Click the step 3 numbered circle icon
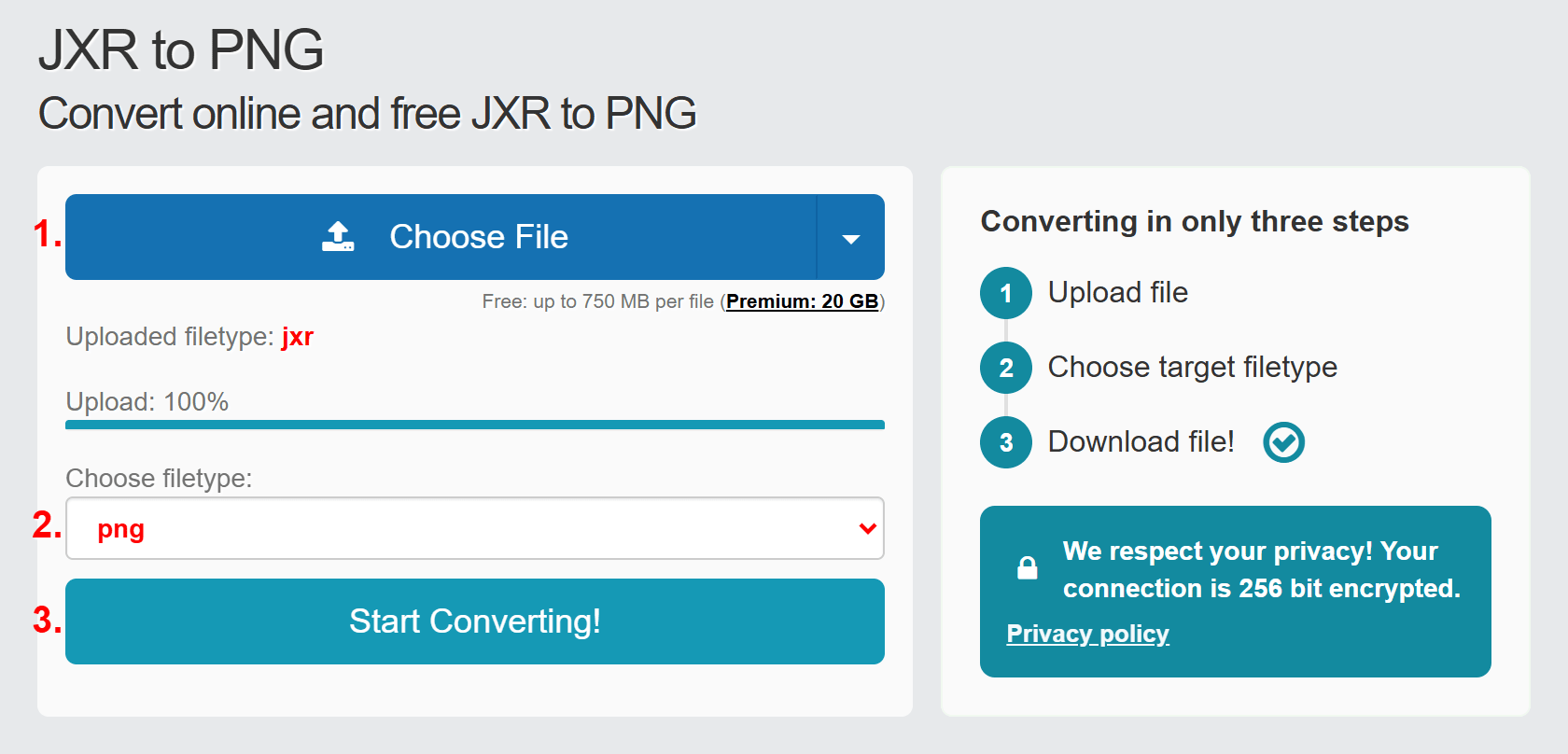The width and height of the screenshot is (1568, 754). pyautogui.click(x=1005, y=442)
